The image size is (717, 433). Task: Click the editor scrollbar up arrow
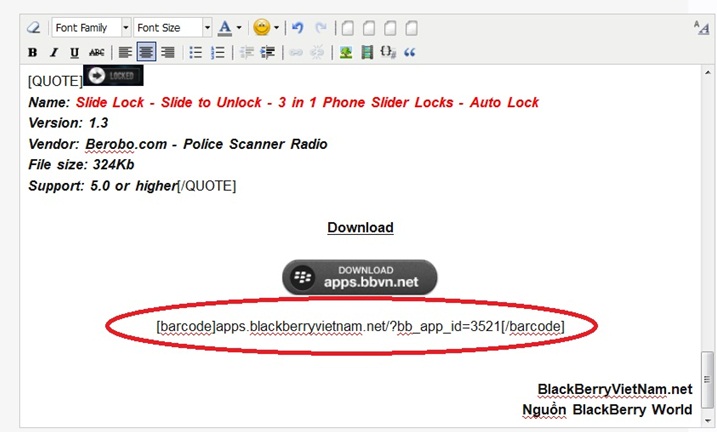(x=707, y=72)
